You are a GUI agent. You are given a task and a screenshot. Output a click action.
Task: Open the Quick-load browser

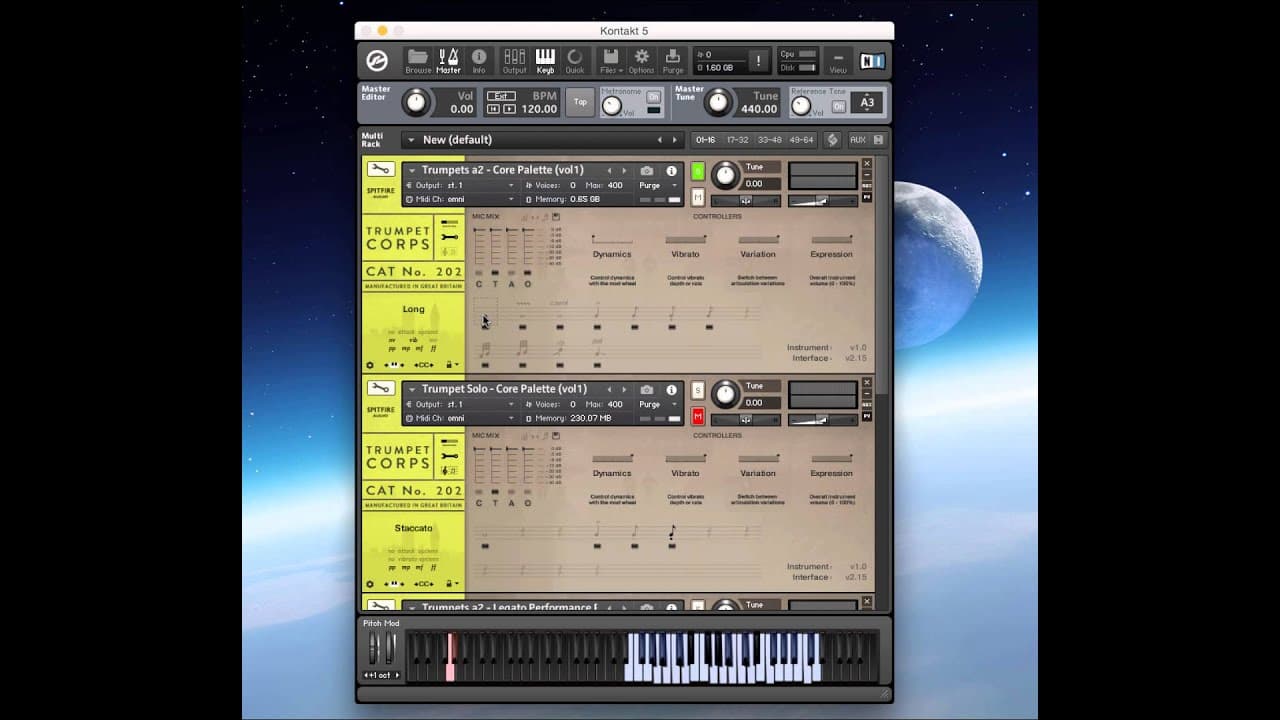tap(575, 61)
